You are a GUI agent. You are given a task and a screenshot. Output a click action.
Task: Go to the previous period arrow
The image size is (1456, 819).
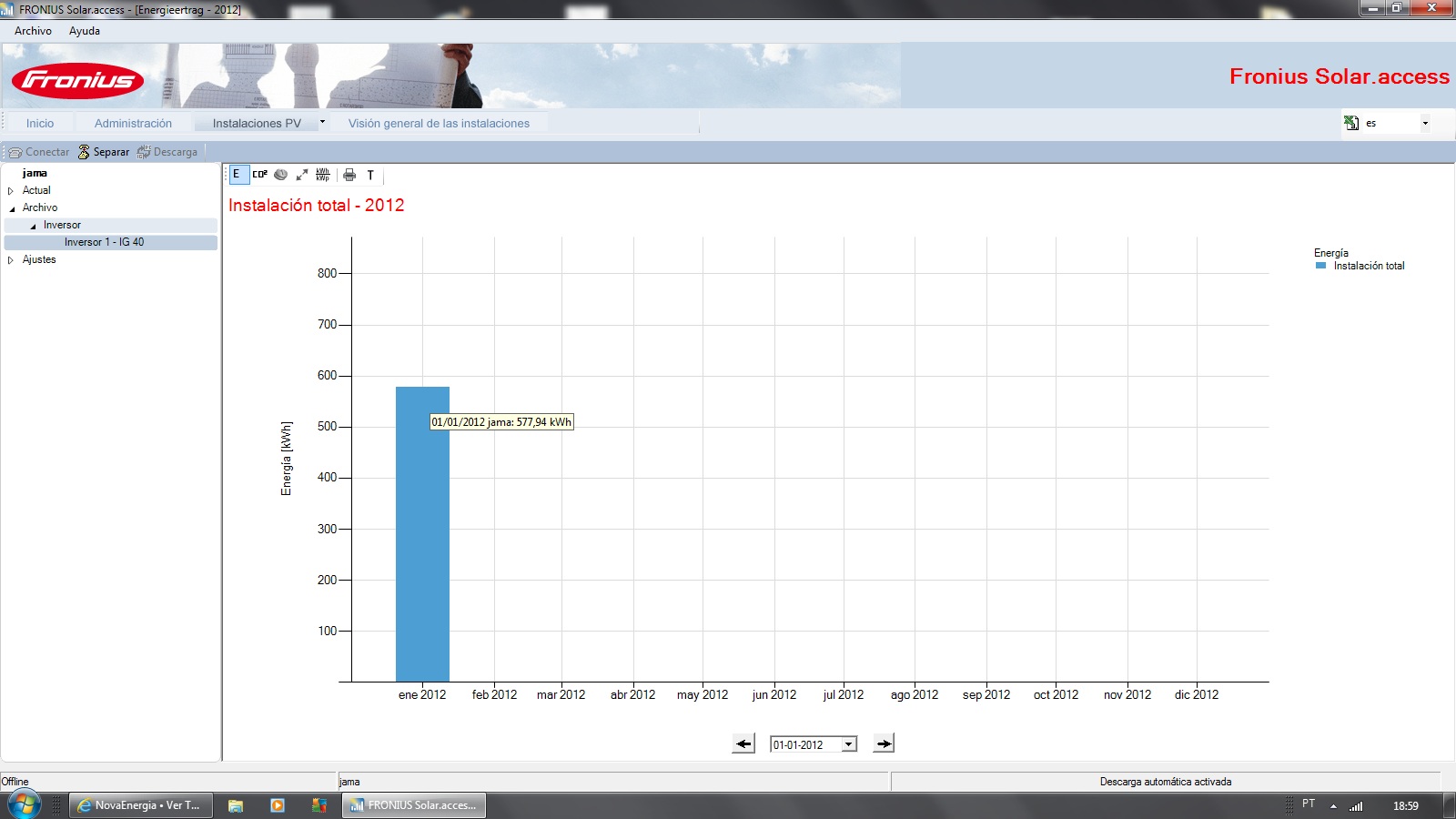pyautogui.click(x=743, y=743)
